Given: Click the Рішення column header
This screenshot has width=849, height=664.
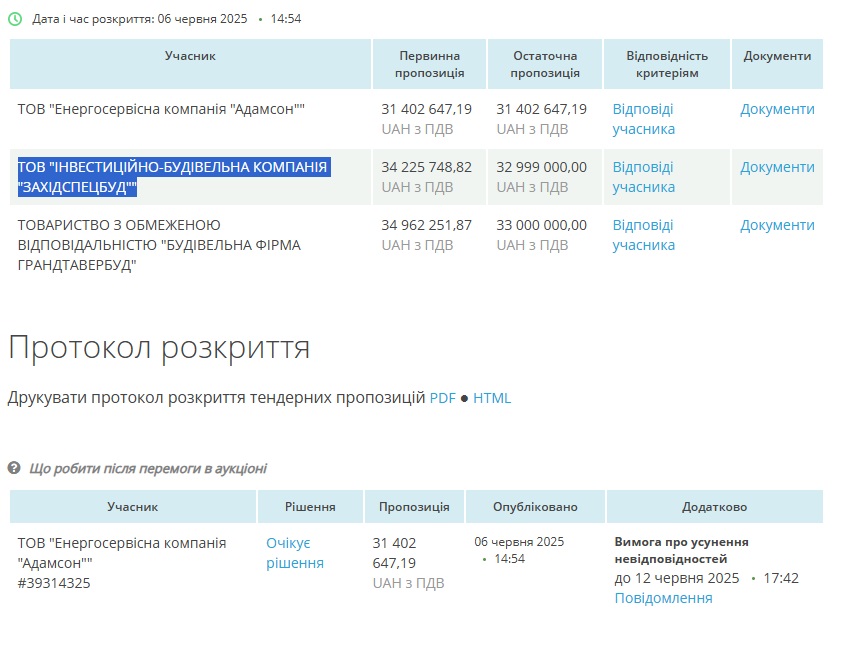Looking at the screenshot, I should [x=310, y=507].
